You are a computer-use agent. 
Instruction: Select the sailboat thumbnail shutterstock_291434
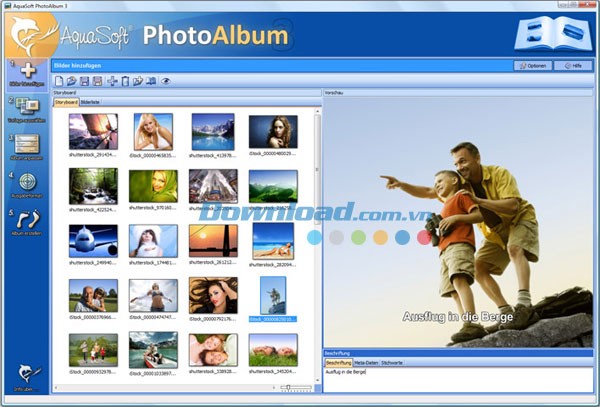[x=93, y=132]
